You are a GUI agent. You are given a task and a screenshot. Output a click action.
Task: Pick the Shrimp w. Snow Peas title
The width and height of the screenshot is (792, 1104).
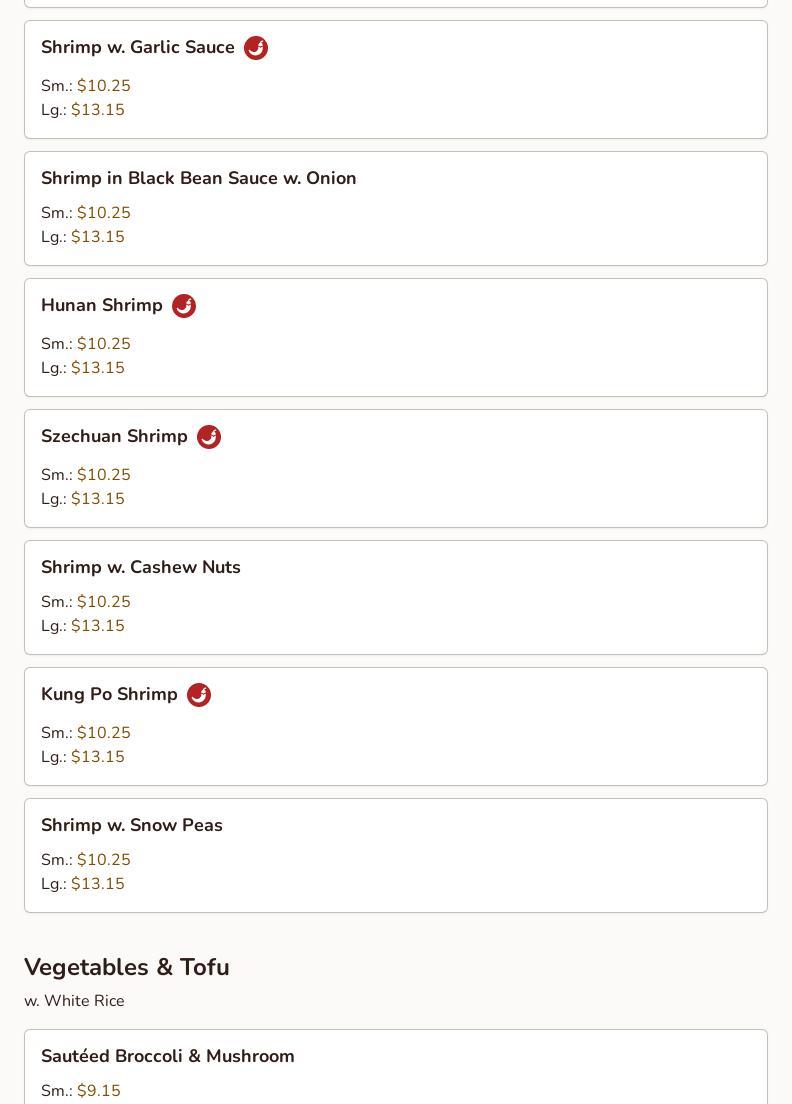click(x=132, y=825)
